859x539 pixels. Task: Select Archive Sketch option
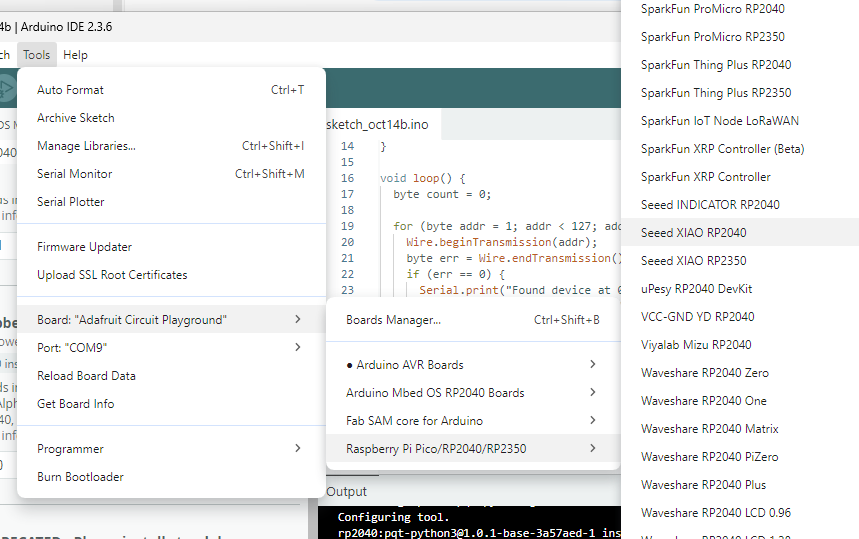[76, 118]
